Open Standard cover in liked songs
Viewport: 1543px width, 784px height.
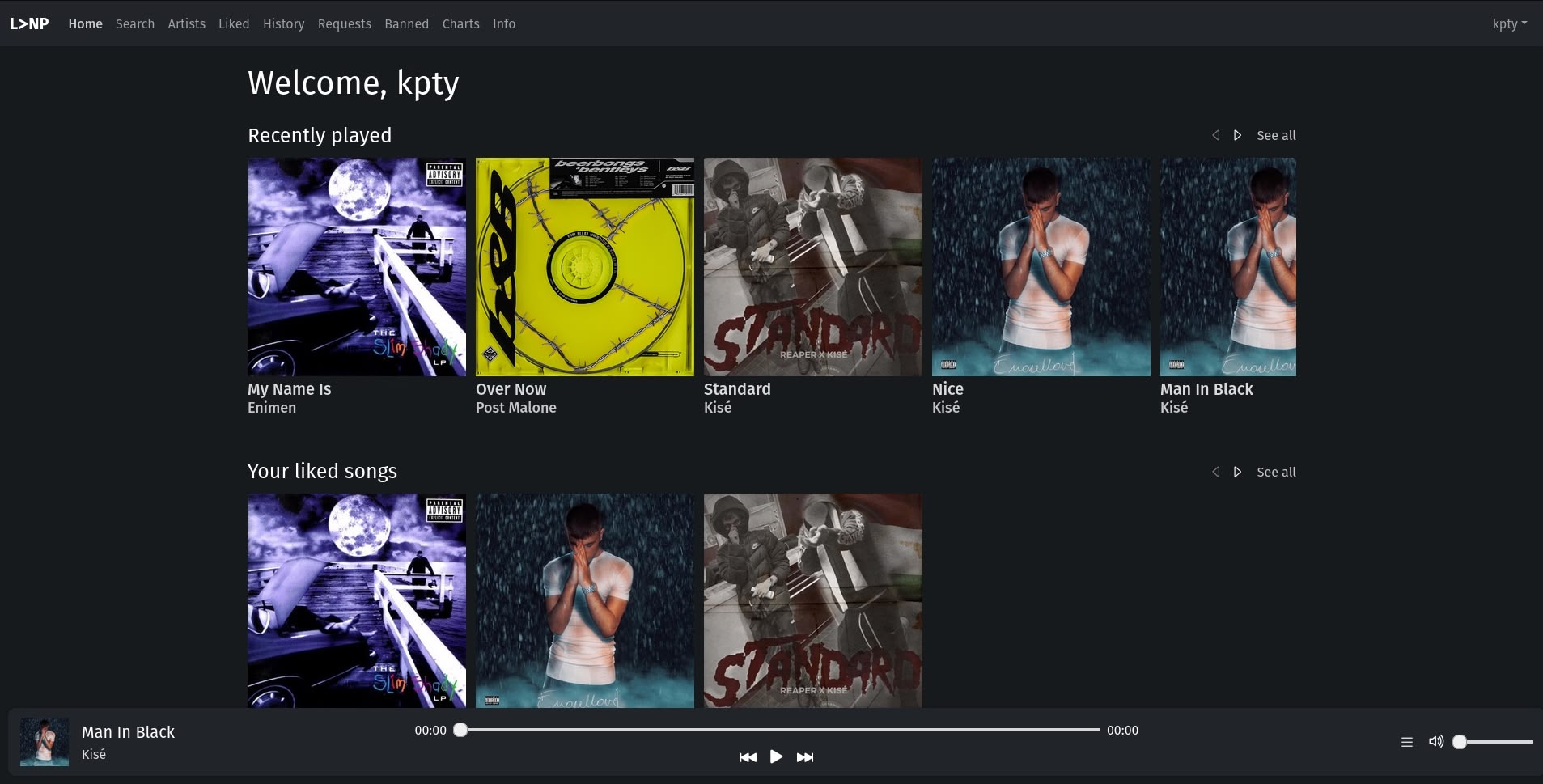coord(813,601)
